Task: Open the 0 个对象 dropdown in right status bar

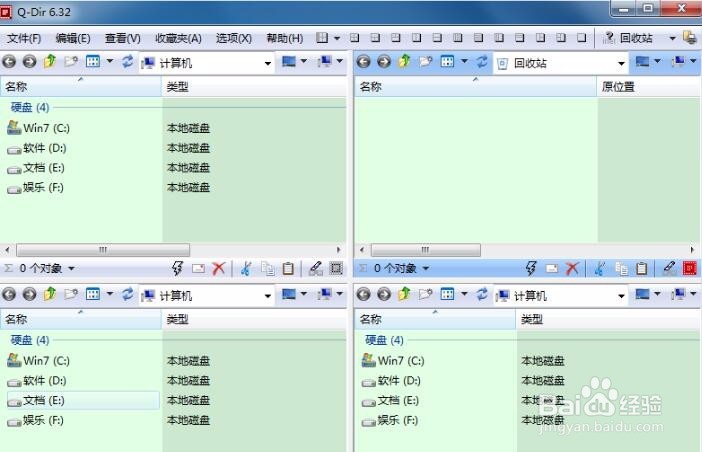Action: pos(426,269)
